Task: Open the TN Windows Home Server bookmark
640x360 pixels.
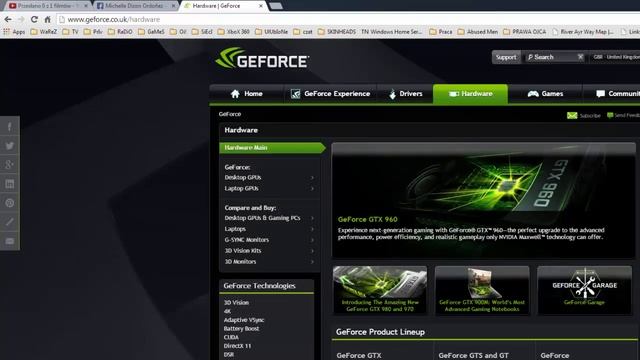Action: tap(391, 31)
